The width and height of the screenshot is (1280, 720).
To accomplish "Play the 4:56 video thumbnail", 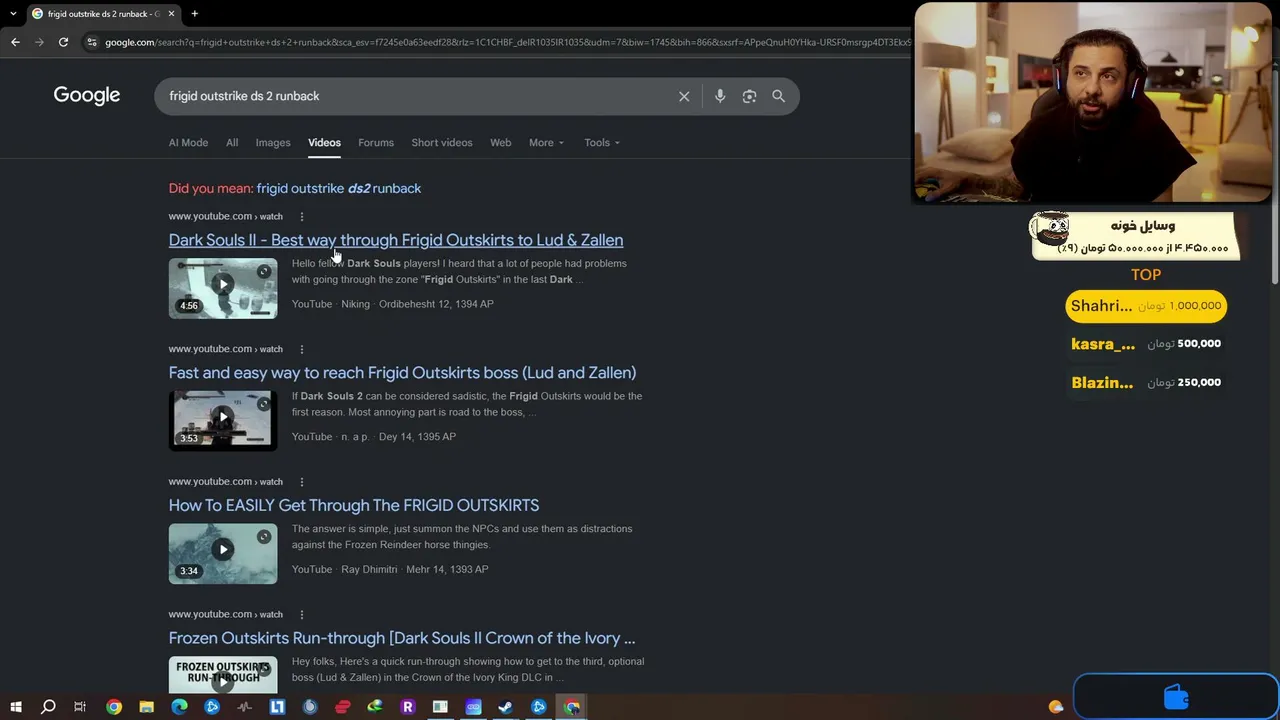I will coord(223,288).
